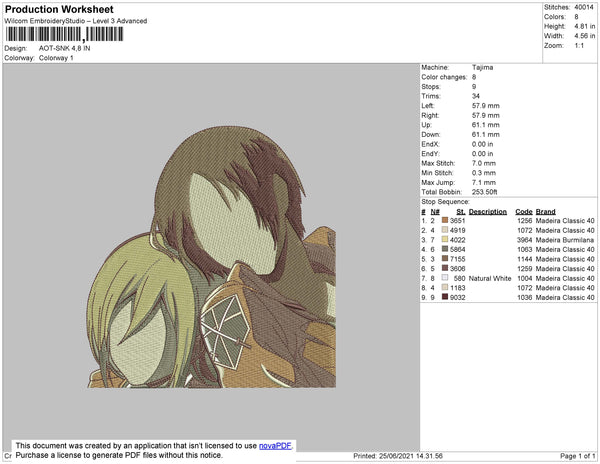Click the 'Production Worksheet' title

click(59, 10)
